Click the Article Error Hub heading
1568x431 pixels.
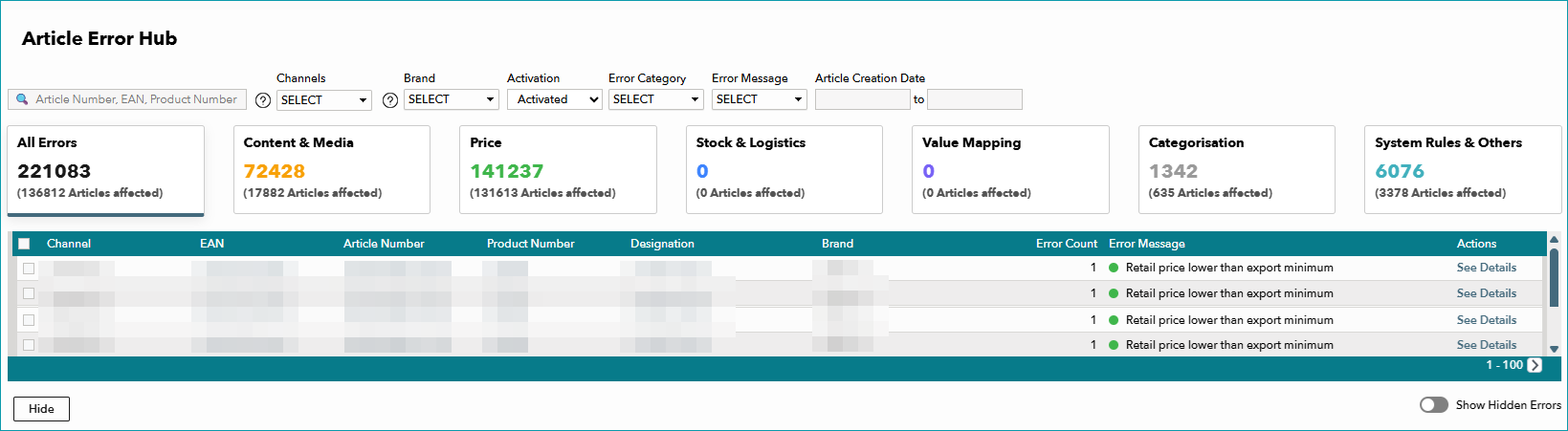pyautogui.click(x=99, y=38)
